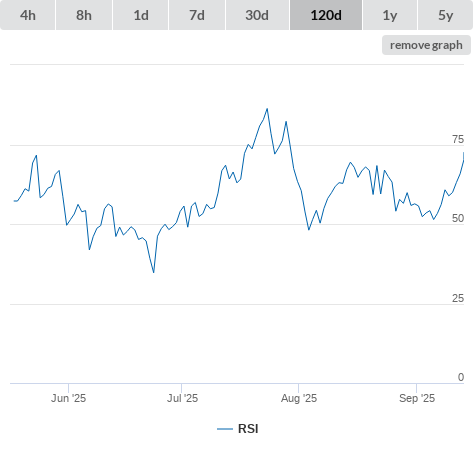Select the 7d time range

point(197,15)
